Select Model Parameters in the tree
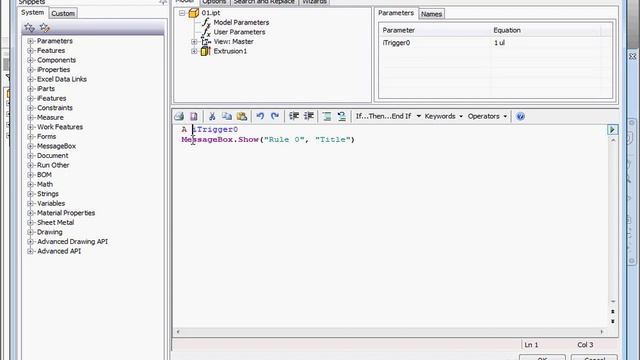The image size is (640, 360). click(241, 22)
